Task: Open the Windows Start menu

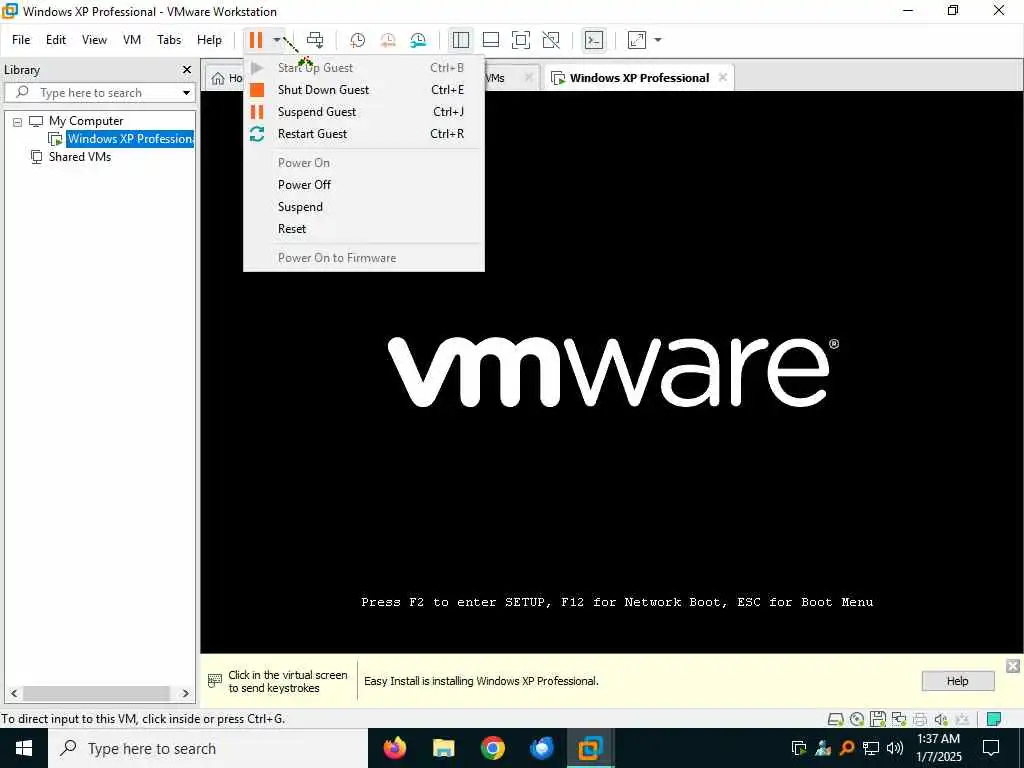Action: tap(24, 748)
